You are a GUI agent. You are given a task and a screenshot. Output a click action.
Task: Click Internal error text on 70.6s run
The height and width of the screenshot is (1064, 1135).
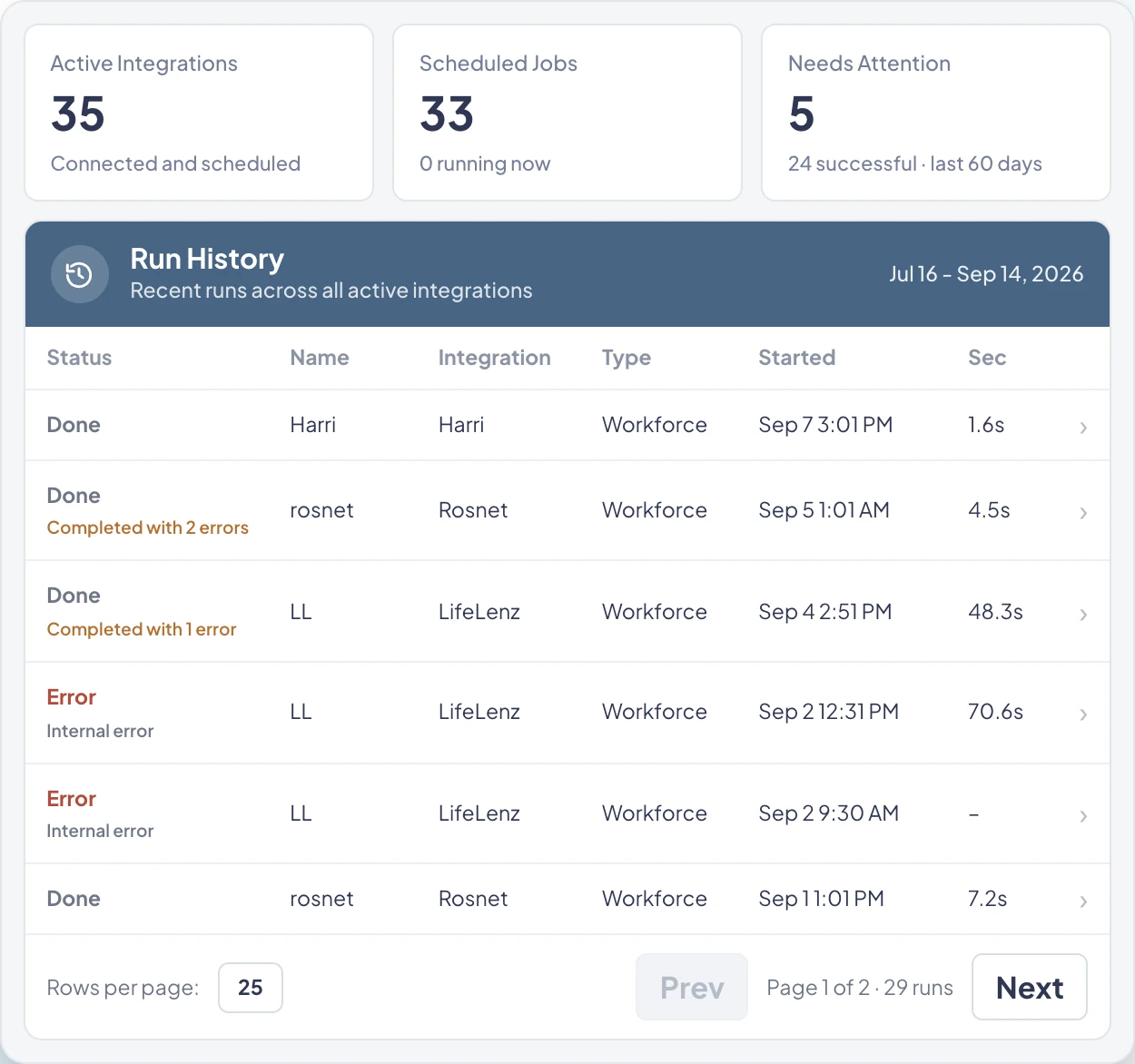click(x=100, y=731)
